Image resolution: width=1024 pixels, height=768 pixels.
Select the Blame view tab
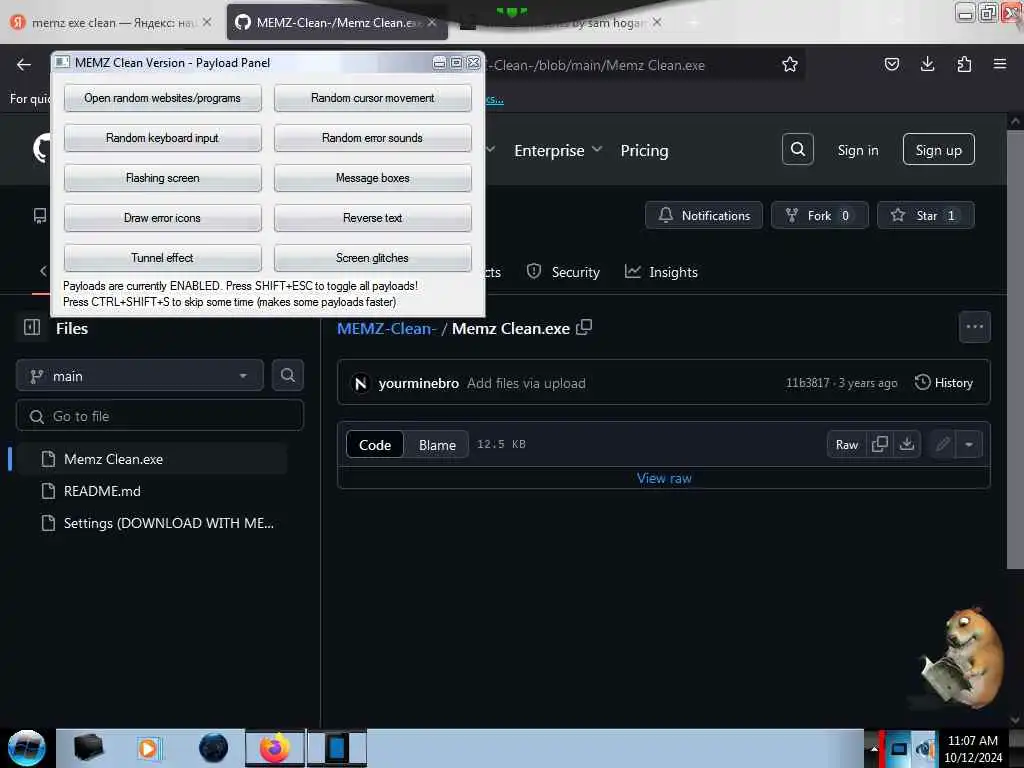click(x=437, y=445)
